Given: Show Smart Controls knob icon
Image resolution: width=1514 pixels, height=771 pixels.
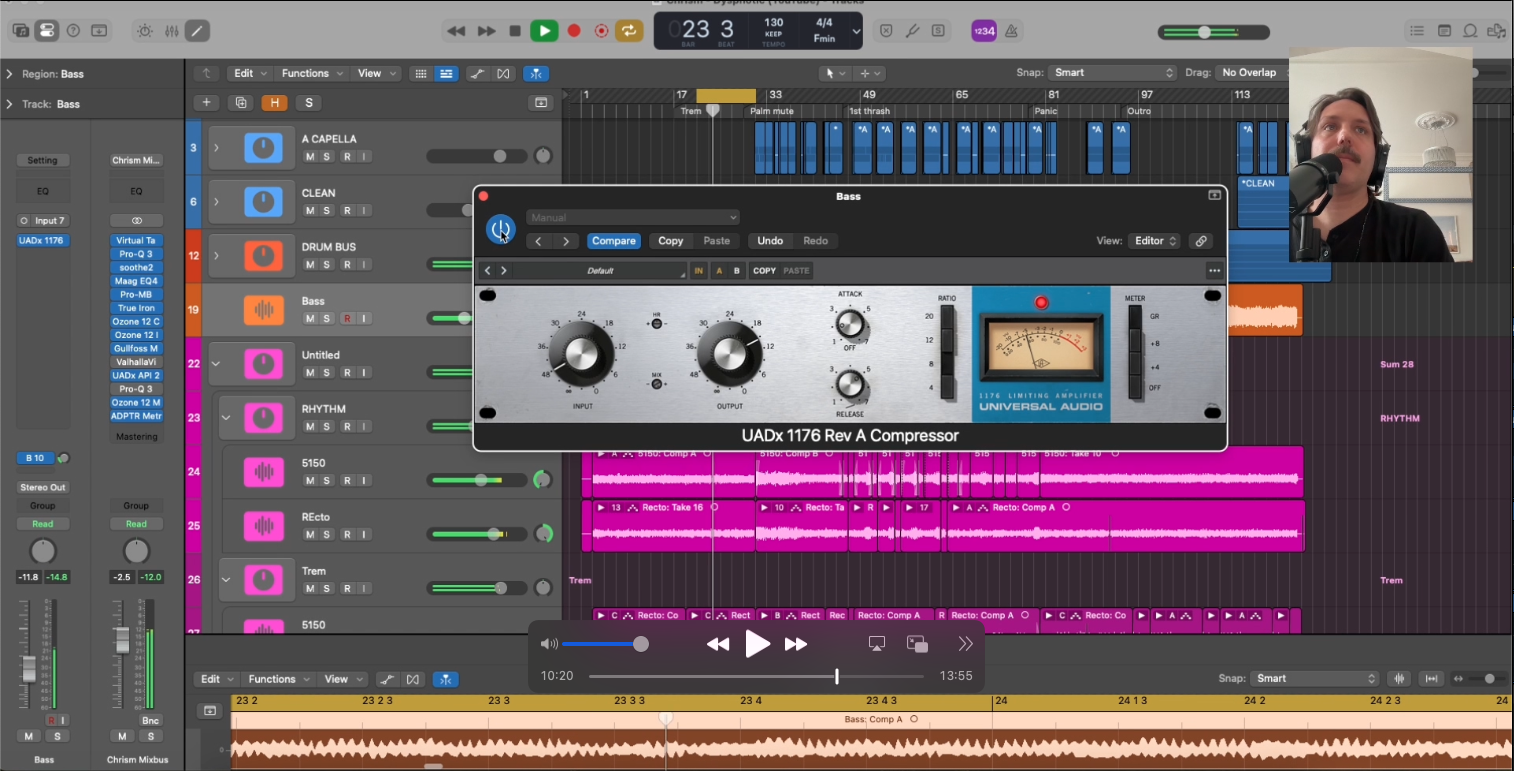Looking at the screenshot, I should click(x=145, y=31).
